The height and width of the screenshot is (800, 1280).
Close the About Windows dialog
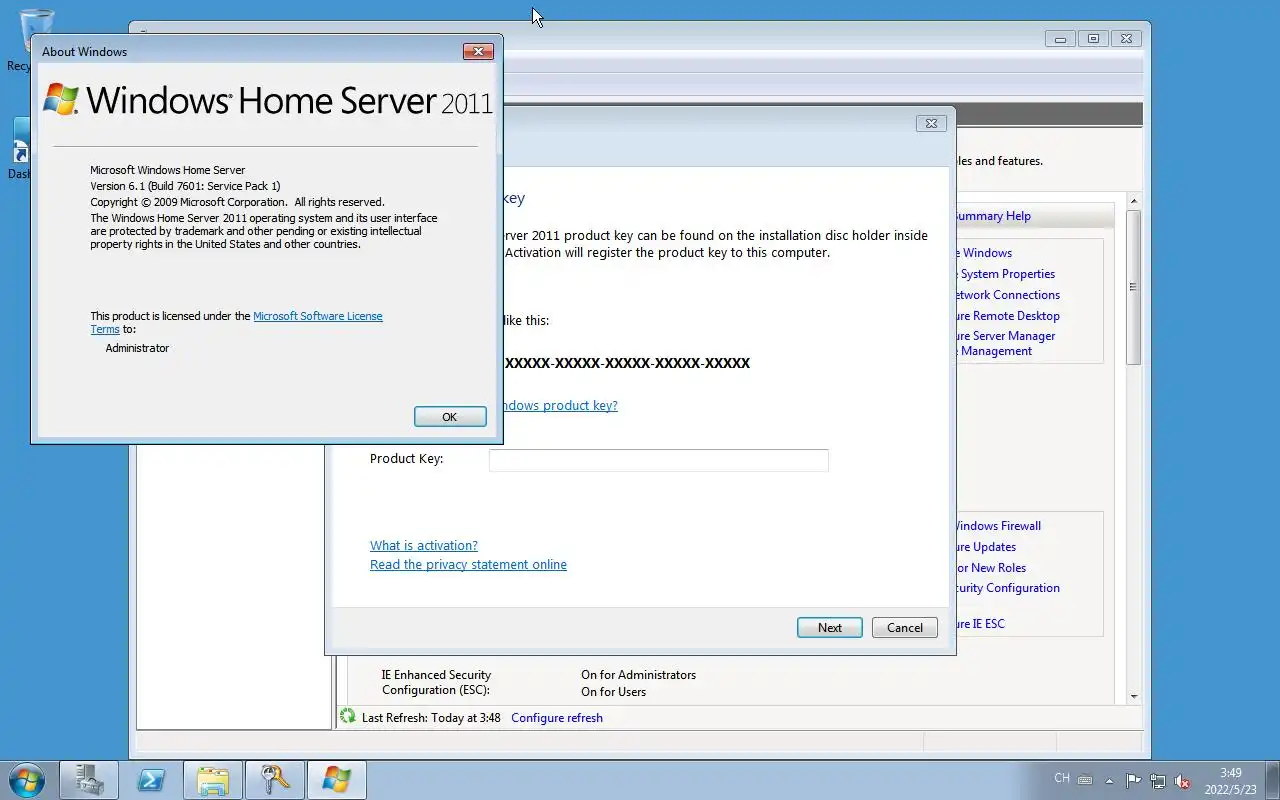pos(478,51)
